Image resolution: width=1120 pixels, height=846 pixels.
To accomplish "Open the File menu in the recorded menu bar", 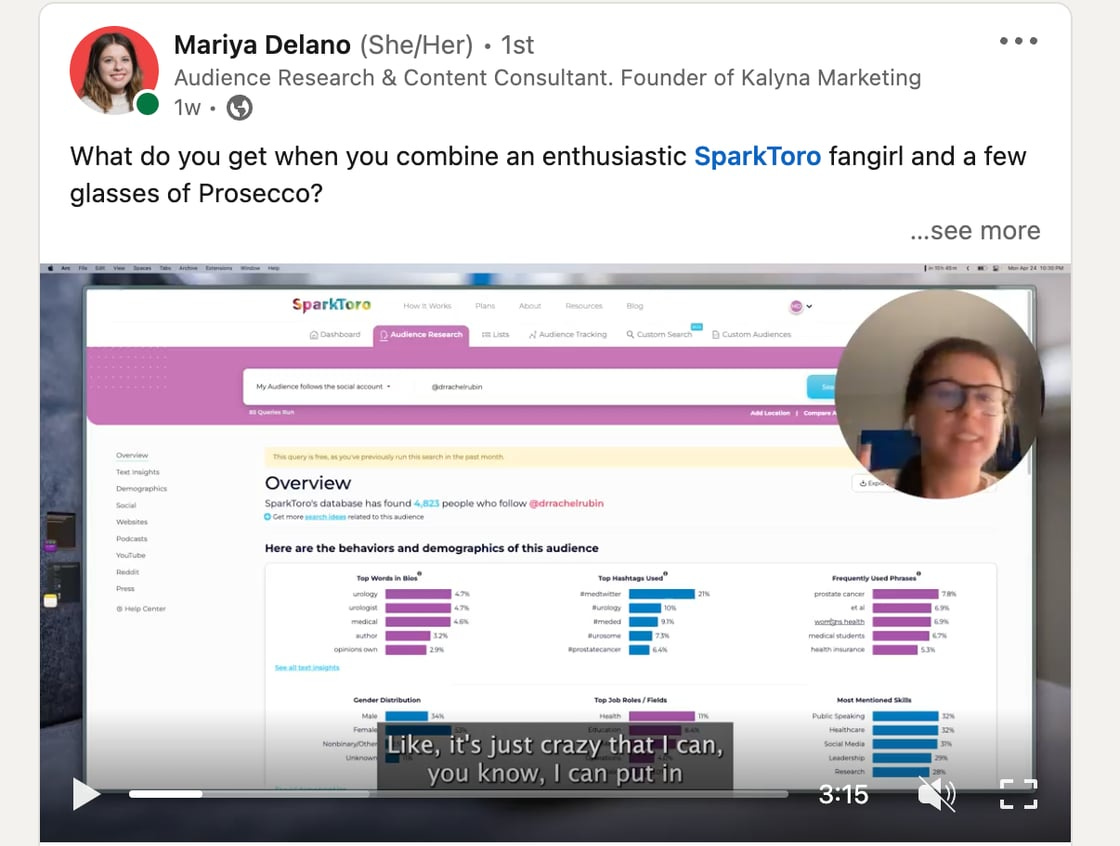I will click(83, 268).
